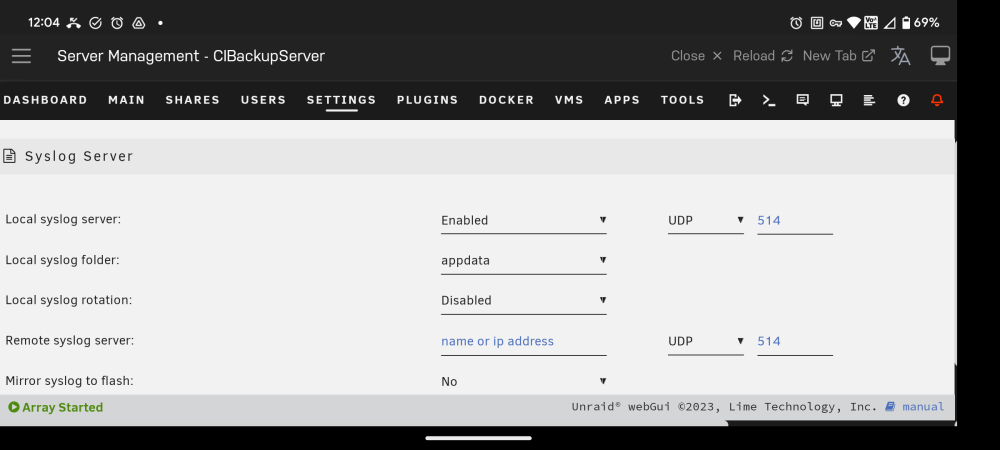The image size is (1000, 450).
Task: Tap the missed call icon in the status bar
Action: click(74, 23)
